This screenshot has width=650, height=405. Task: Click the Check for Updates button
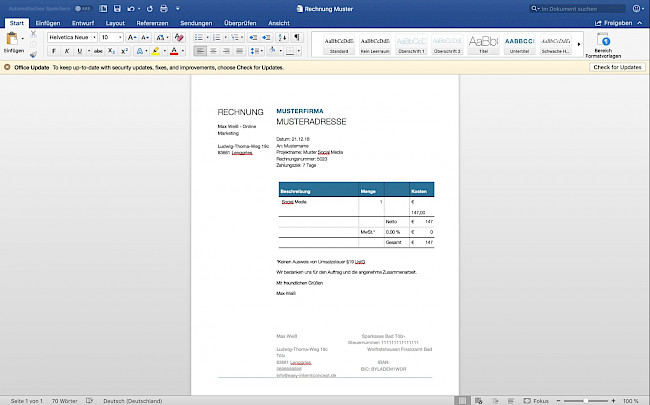(617, 67)
